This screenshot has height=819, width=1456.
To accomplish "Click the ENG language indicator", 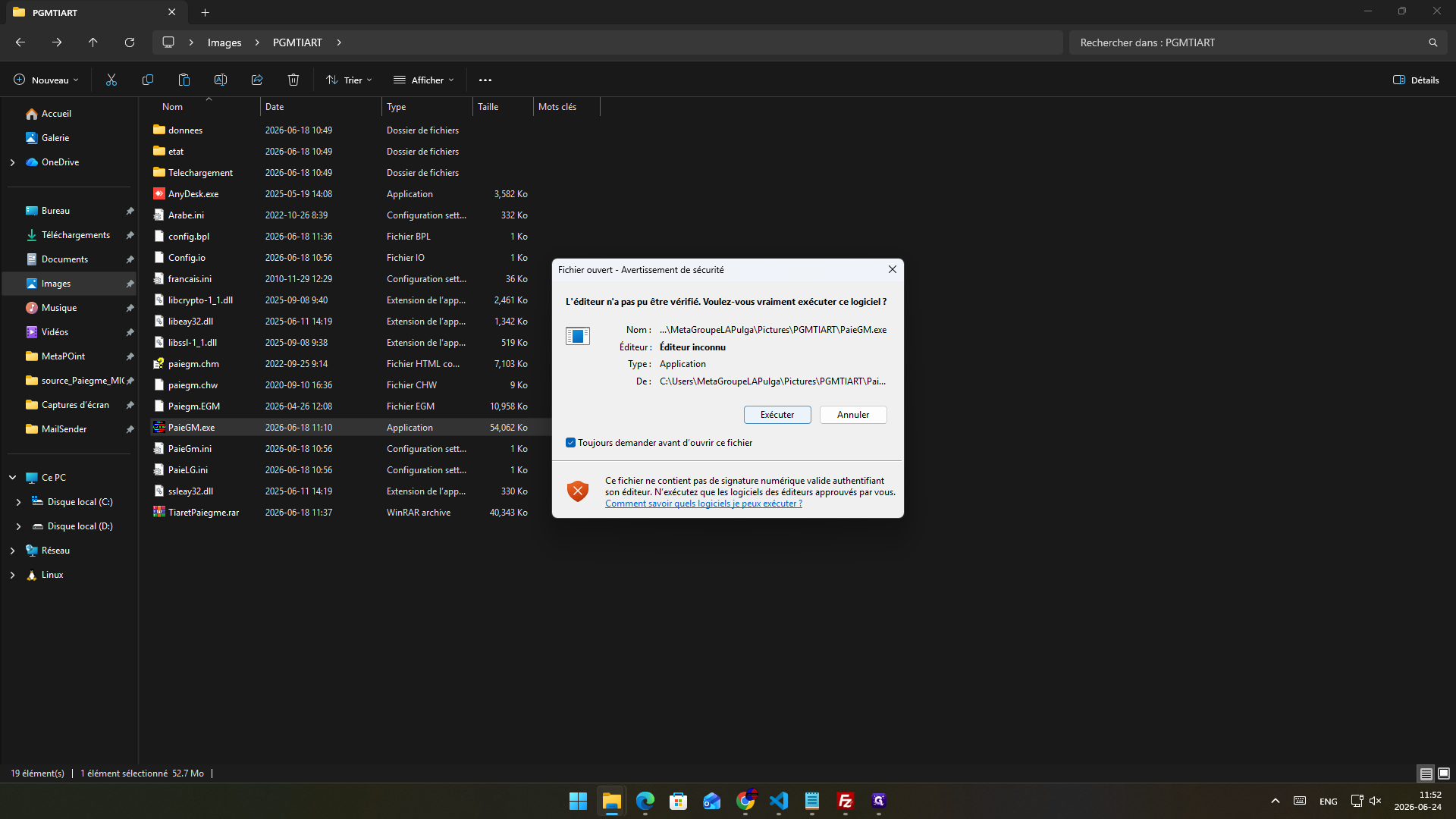I will 1328,802.
